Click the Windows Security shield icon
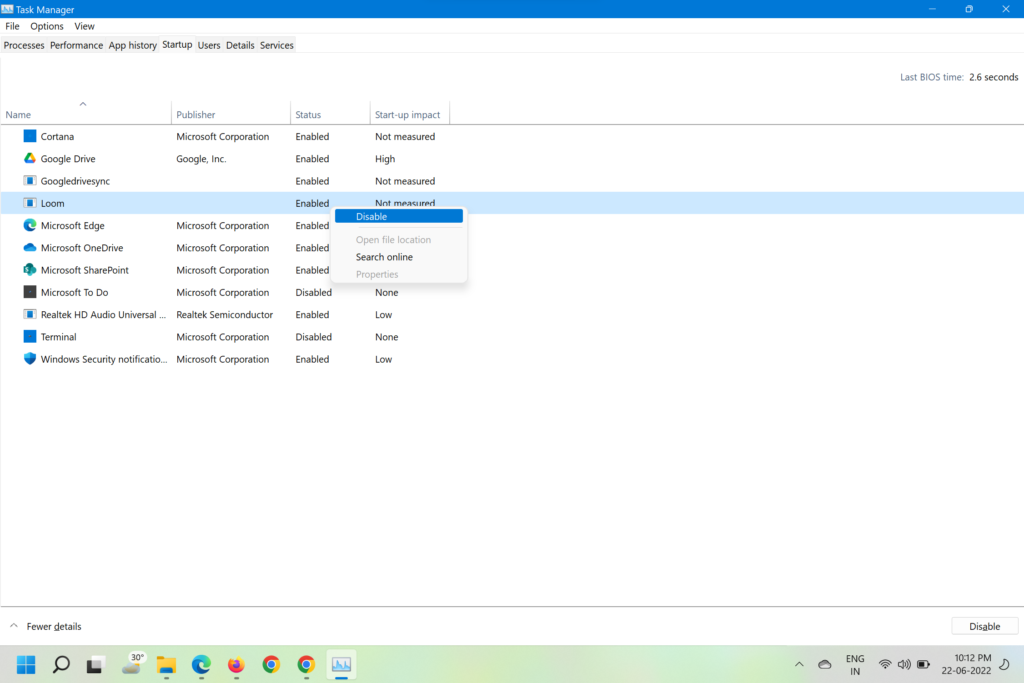Screen dimensions: 1024x683 click(x=30, y=359)
